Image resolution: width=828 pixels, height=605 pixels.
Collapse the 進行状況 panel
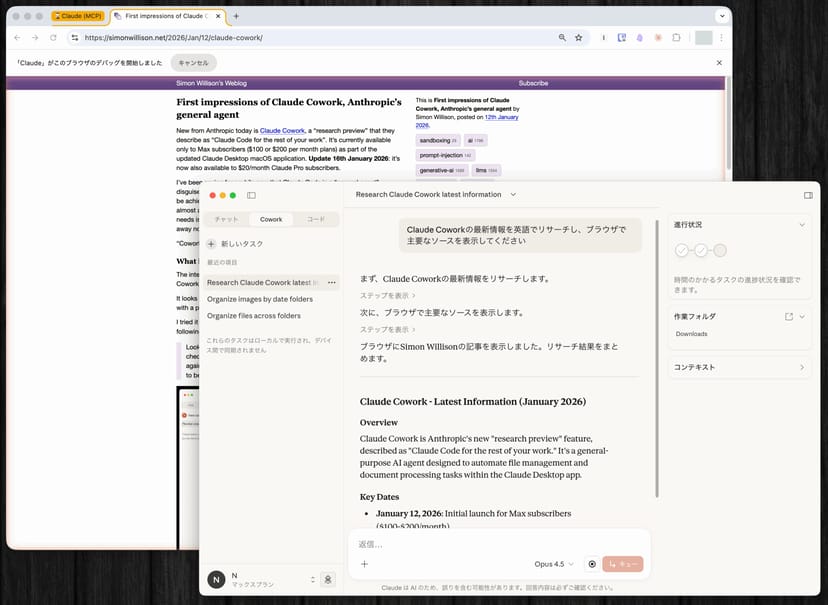801,225
